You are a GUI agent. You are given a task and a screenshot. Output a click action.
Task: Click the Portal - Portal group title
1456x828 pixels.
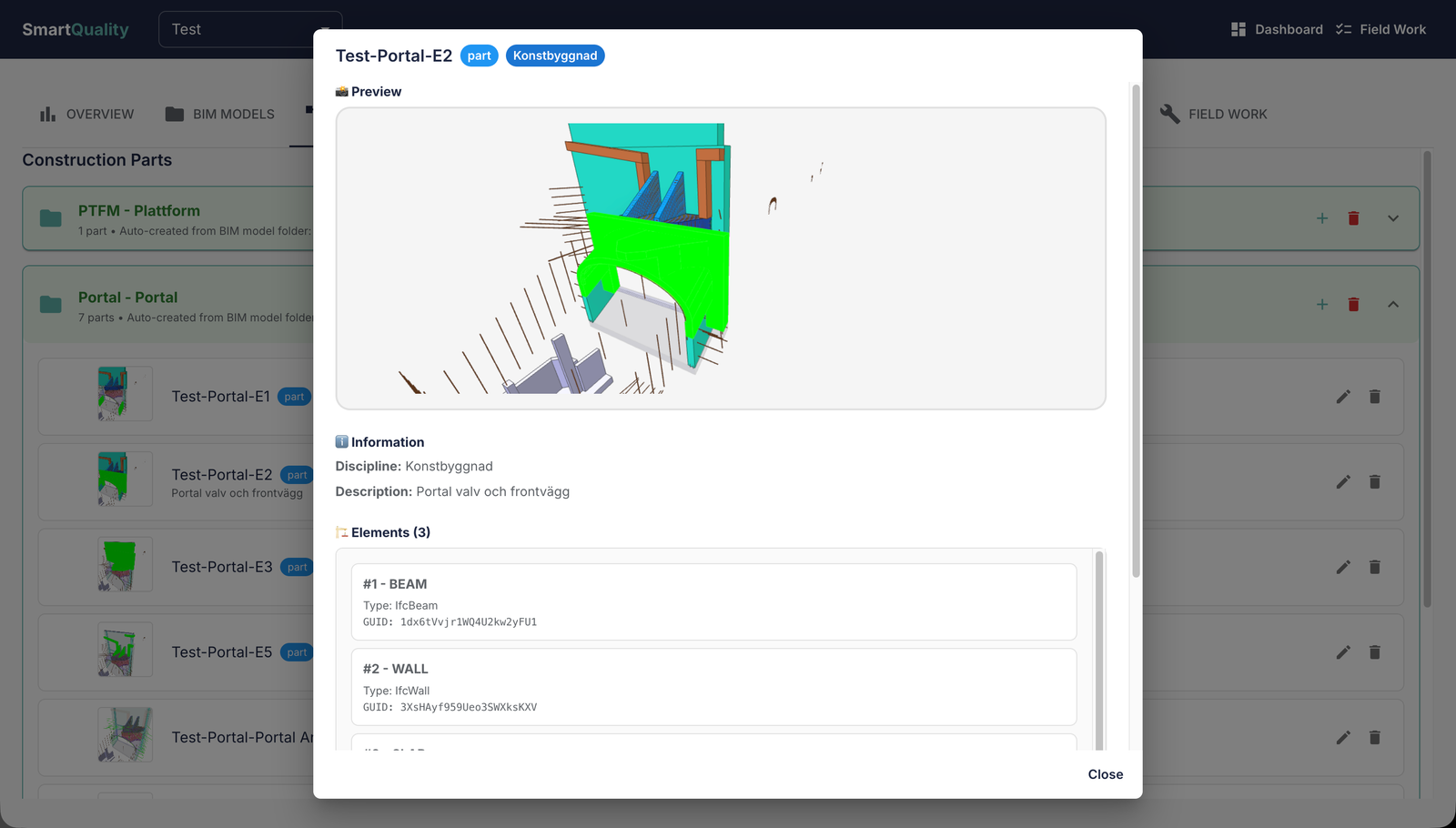pyautogui.click(x=127, y=298)
